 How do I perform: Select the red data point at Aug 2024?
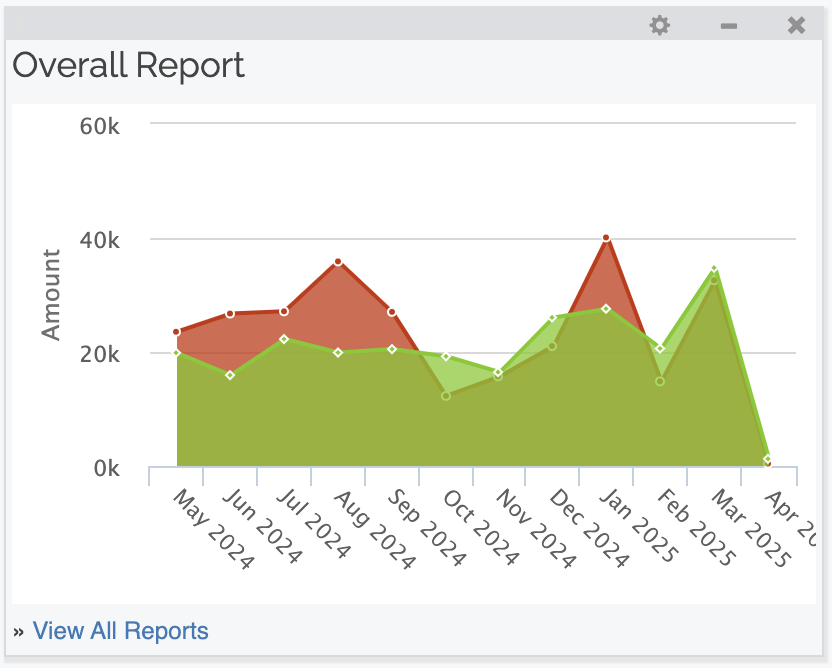coord(338,262)
